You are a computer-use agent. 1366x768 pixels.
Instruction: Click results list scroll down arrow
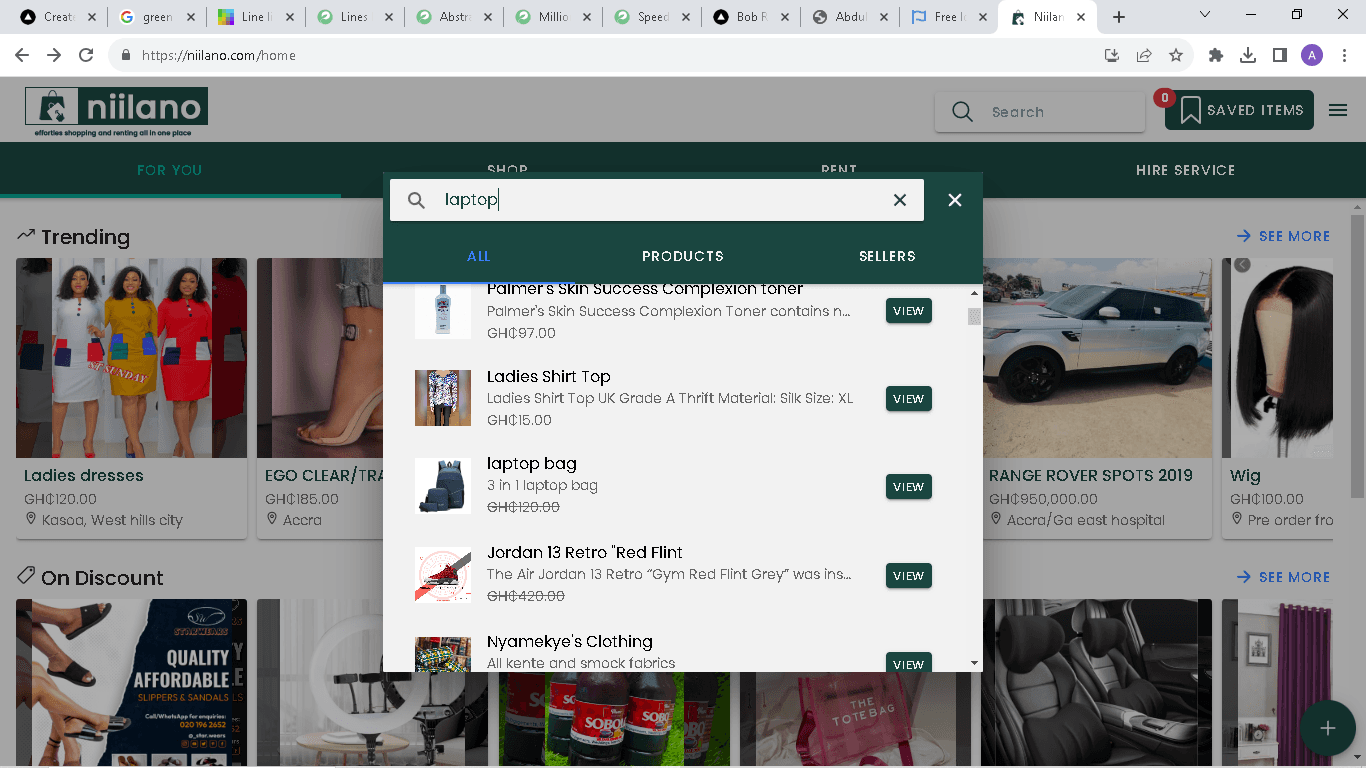[x=974, y=663]
